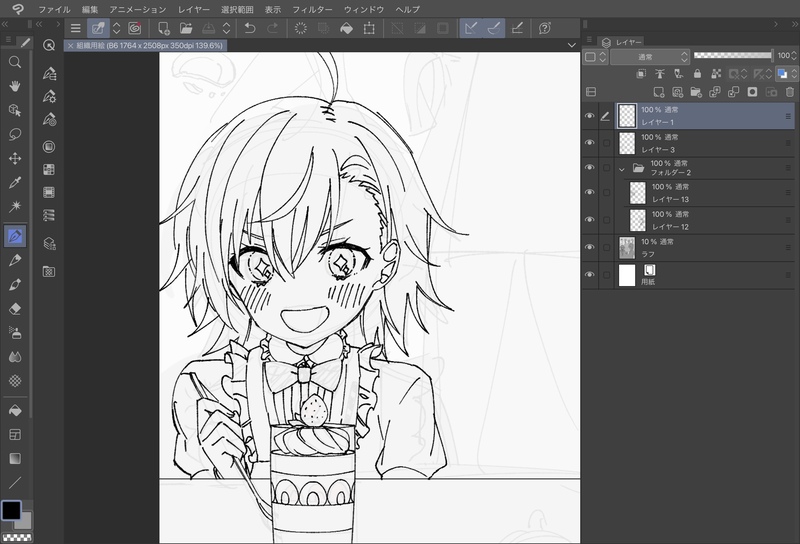Select the active Pen tool
The image size is (800, 544).
click(x=15, y=236)
